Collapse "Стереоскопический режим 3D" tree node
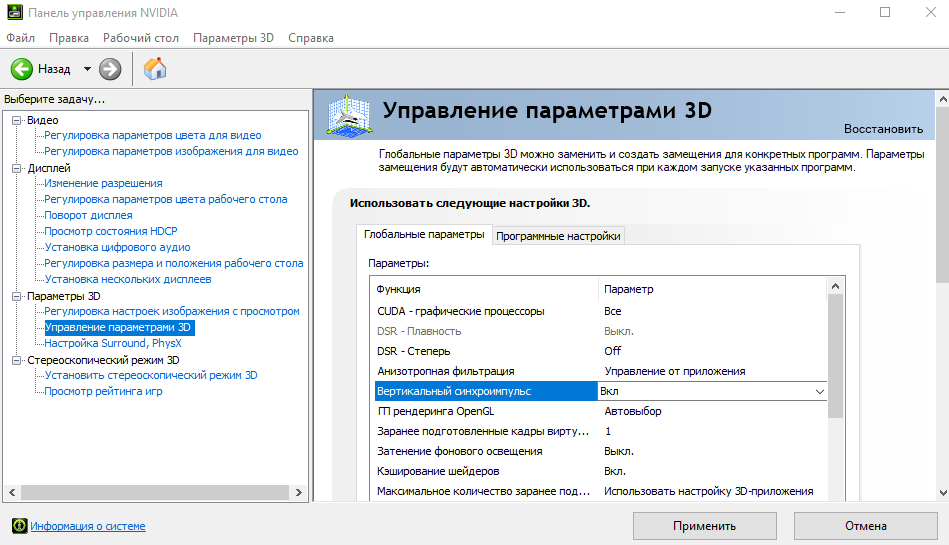This screenshot has height=545, width=949. [17, 360]
